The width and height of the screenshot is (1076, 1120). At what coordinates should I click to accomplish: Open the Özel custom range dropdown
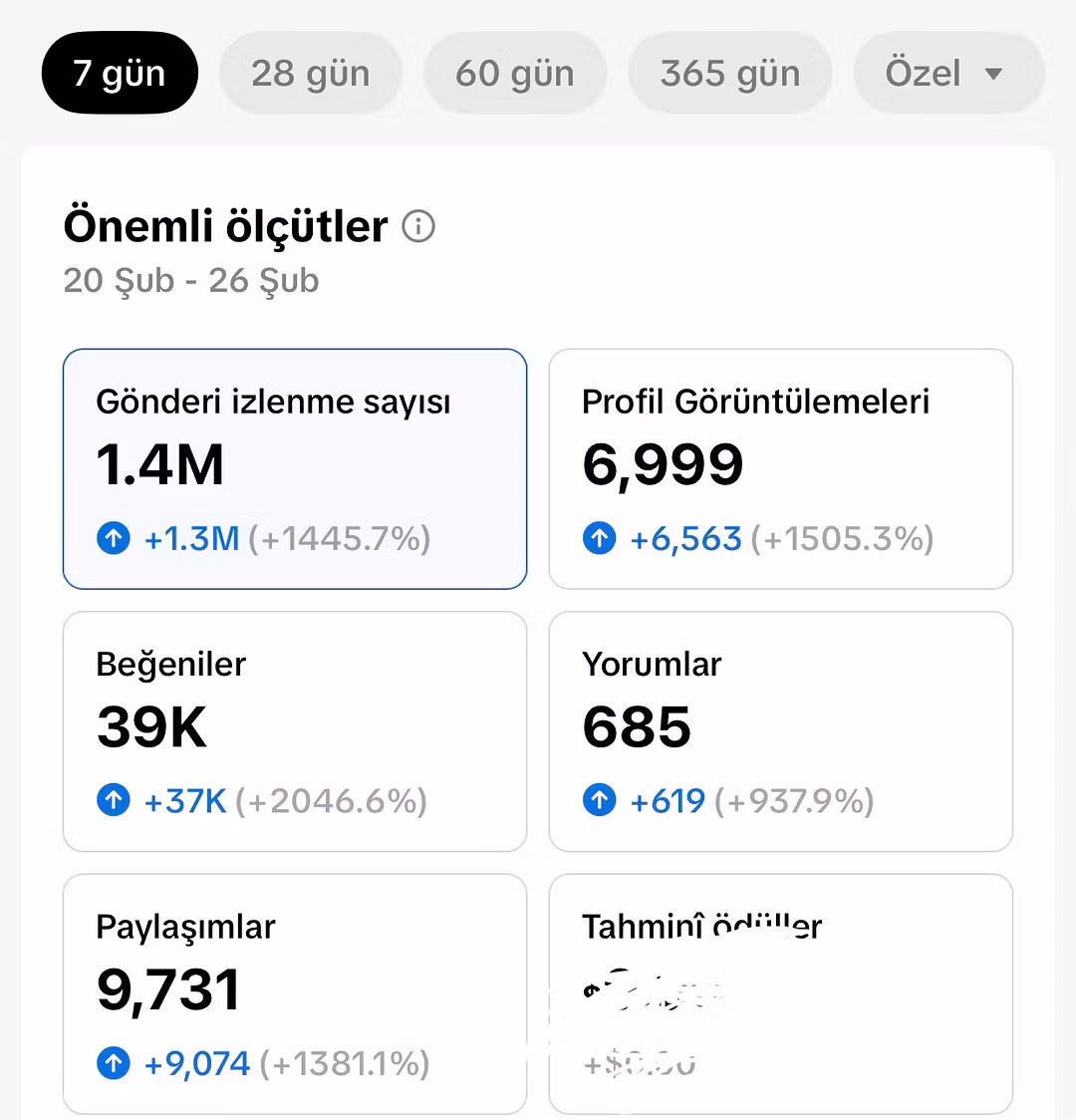point(924,74)
